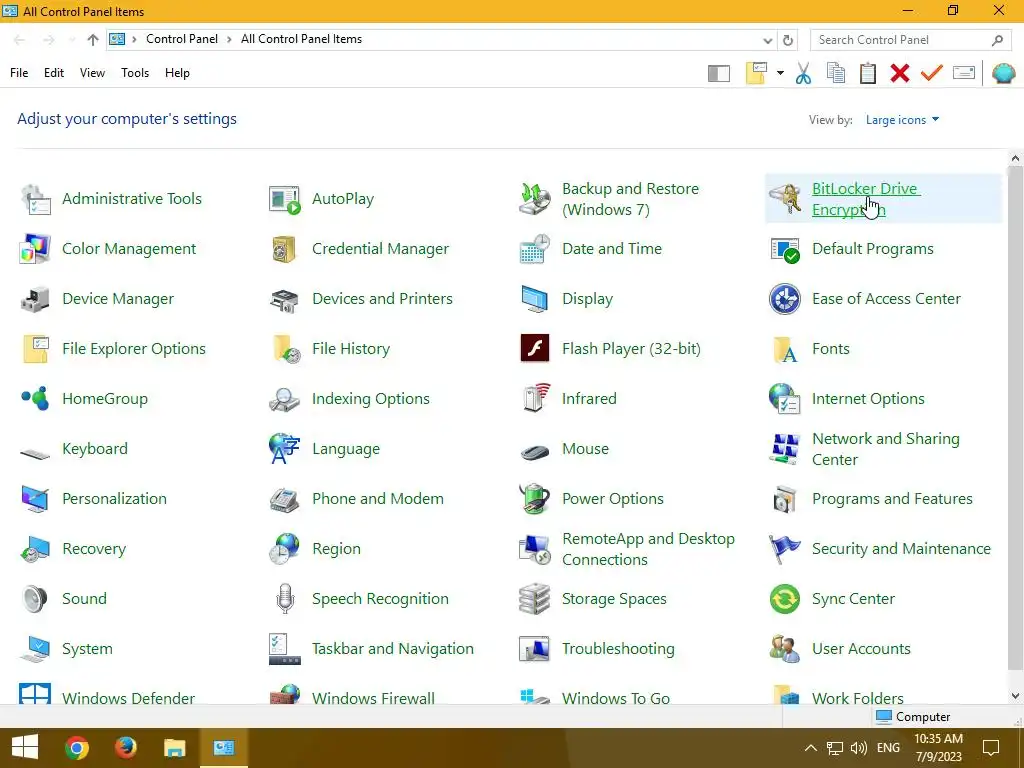This screenshot has height=768, width=1024.
Task: Open the Tools menu
Action: [x=135, y=73]
